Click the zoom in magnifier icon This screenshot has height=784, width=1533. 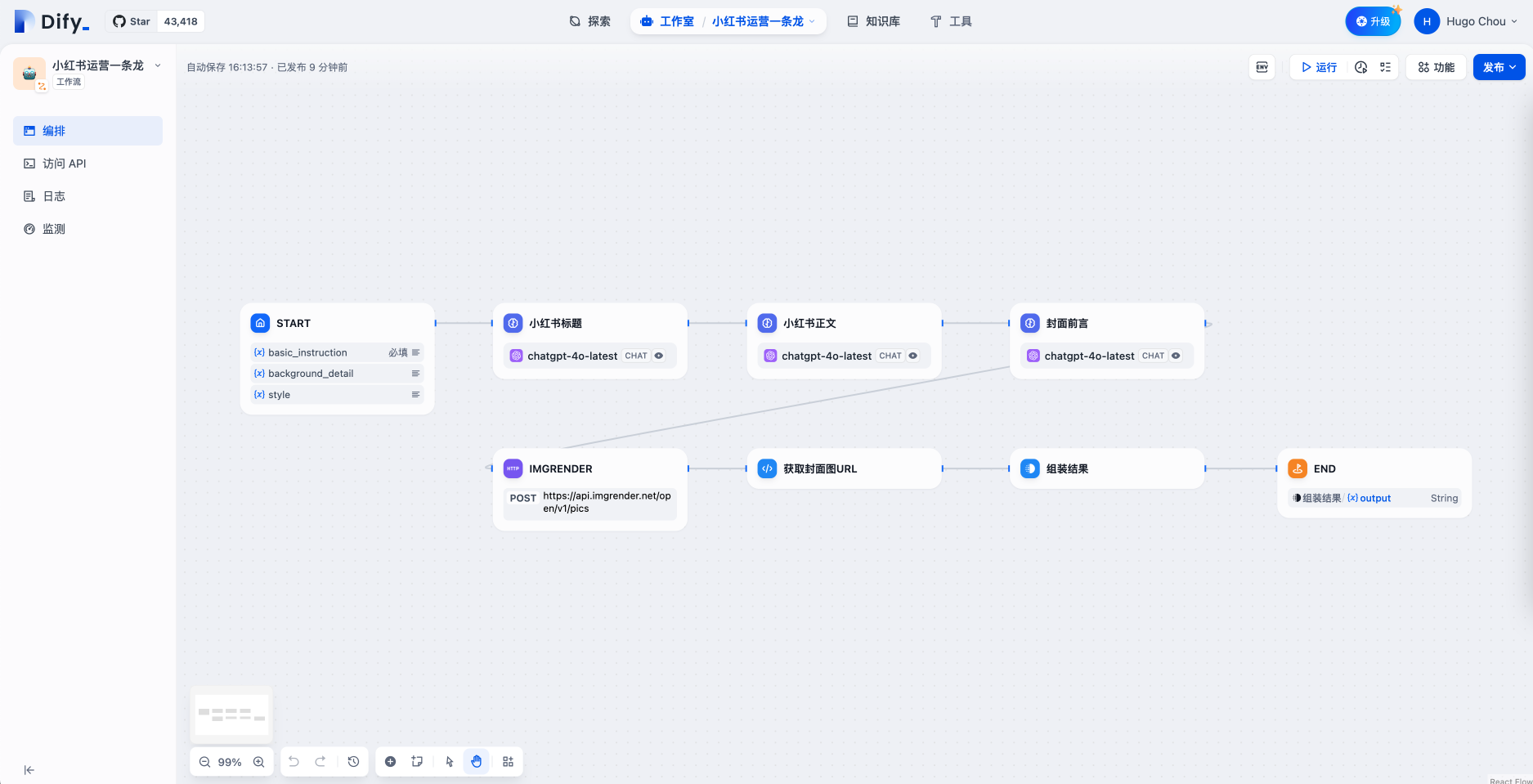(258, 762)
